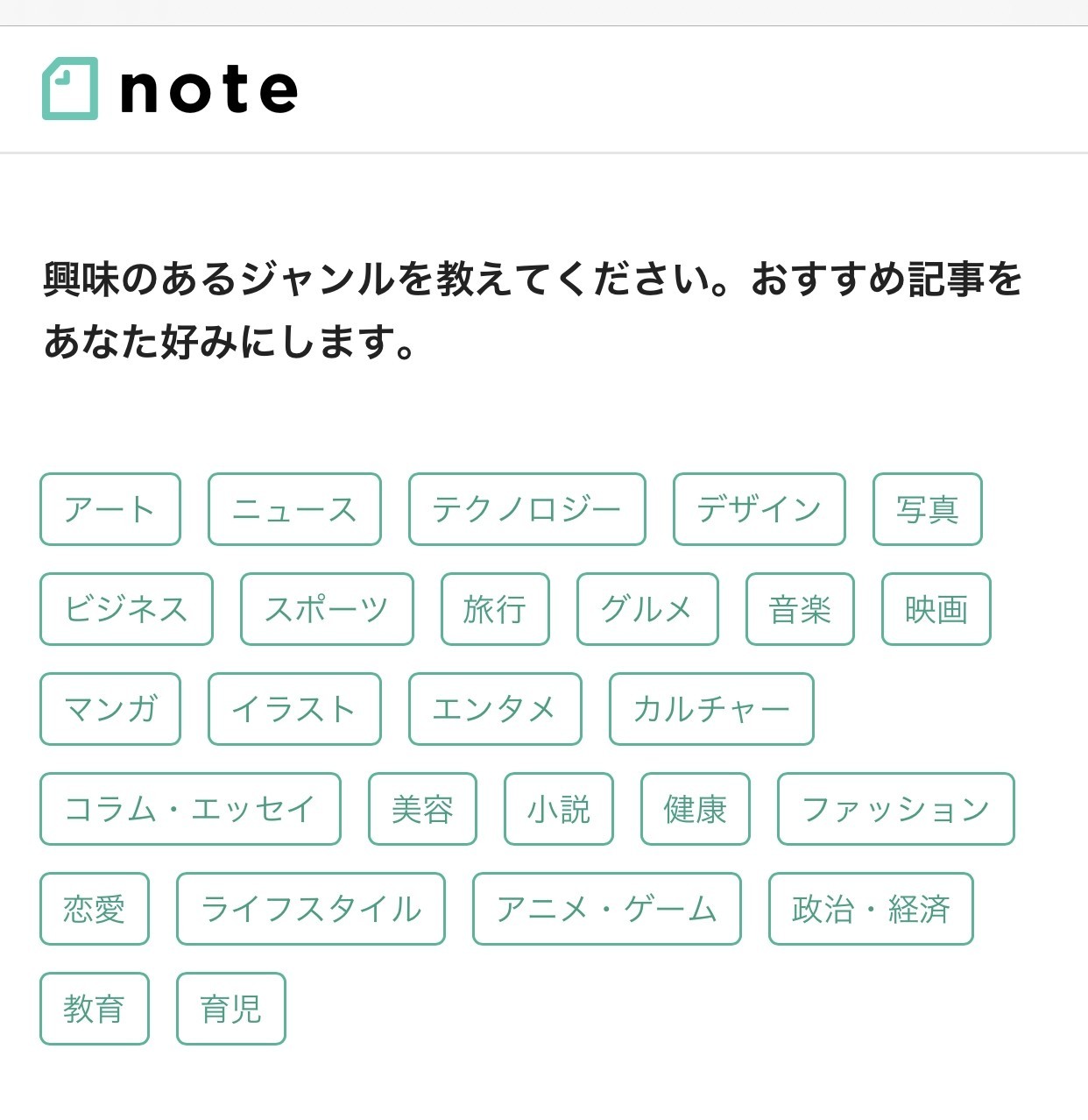The height and width of the screenshot is (1120, 1088).
Task: Choose the スポーツ genre tag
Action: [327, 609]
